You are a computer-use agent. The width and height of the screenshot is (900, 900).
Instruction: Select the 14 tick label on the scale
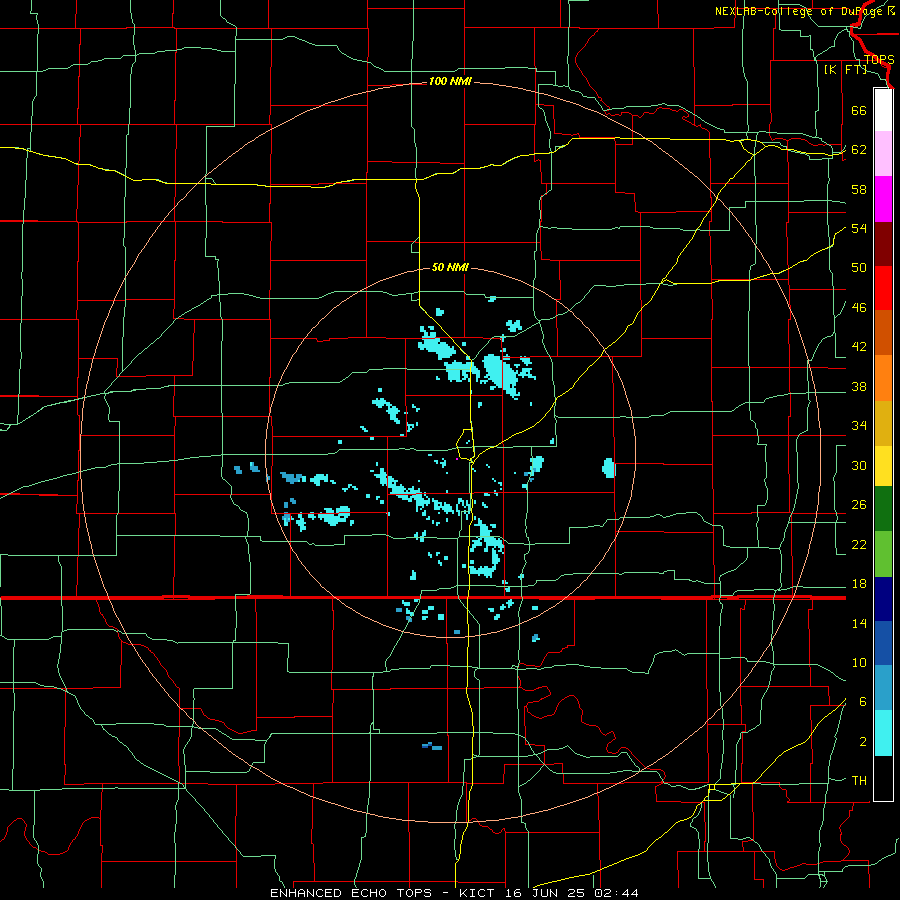click(859, 623)
